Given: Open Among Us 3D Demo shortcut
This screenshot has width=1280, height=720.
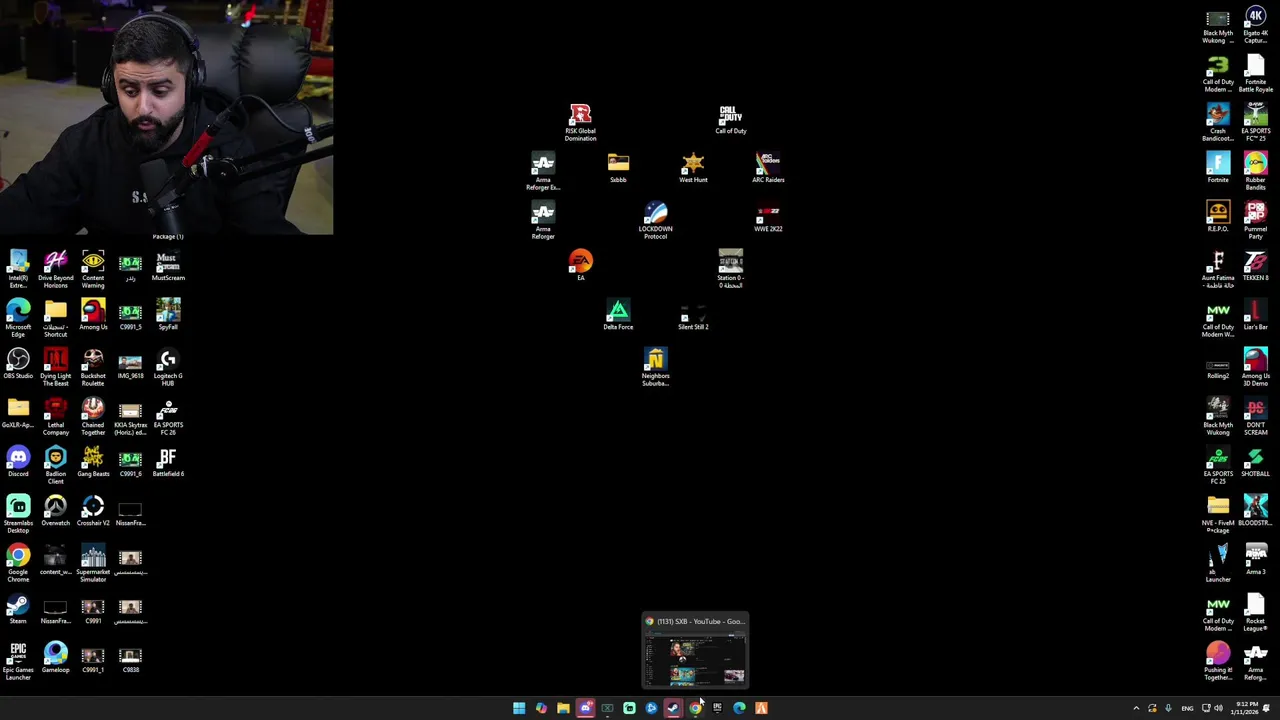Looking at the screenshot, I should (1255, 367).
